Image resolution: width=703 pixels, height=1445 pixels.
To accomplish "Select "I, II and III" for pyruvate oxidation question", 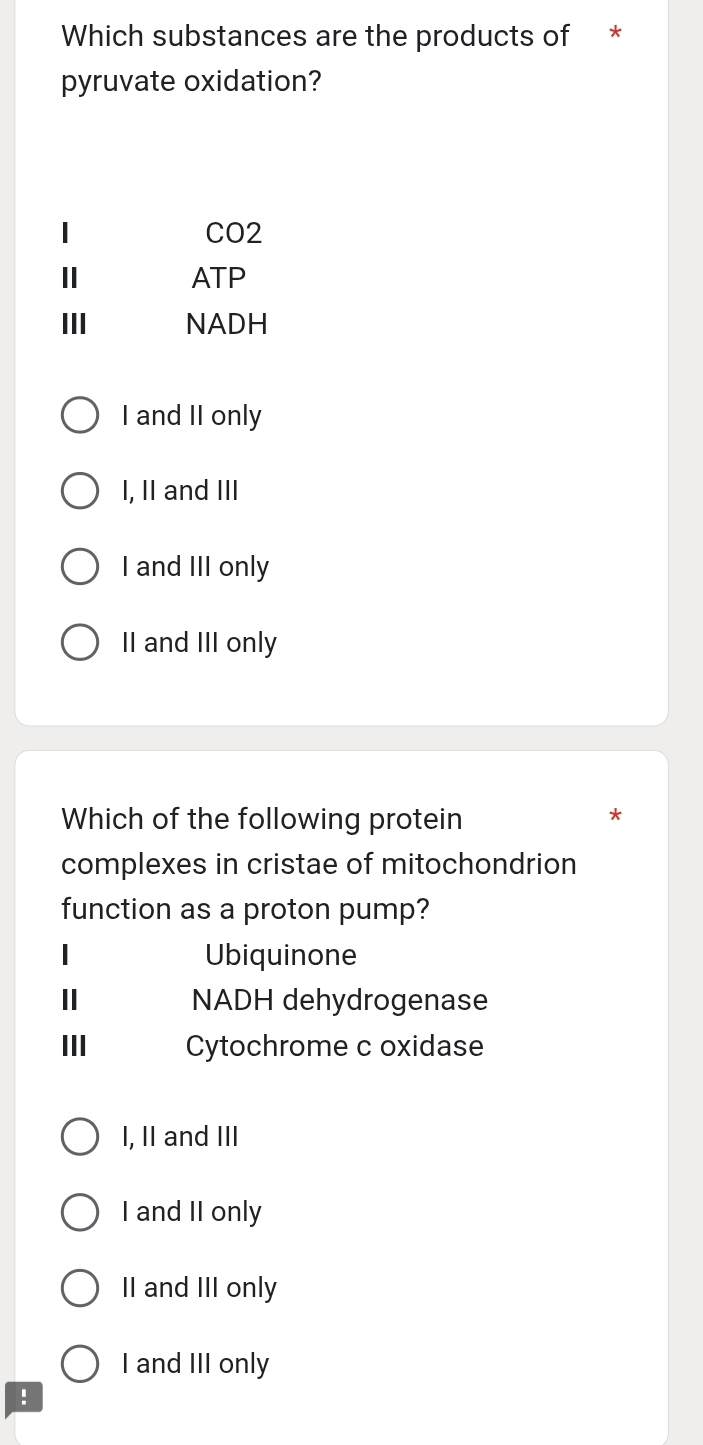I will [x=80, y=490].
